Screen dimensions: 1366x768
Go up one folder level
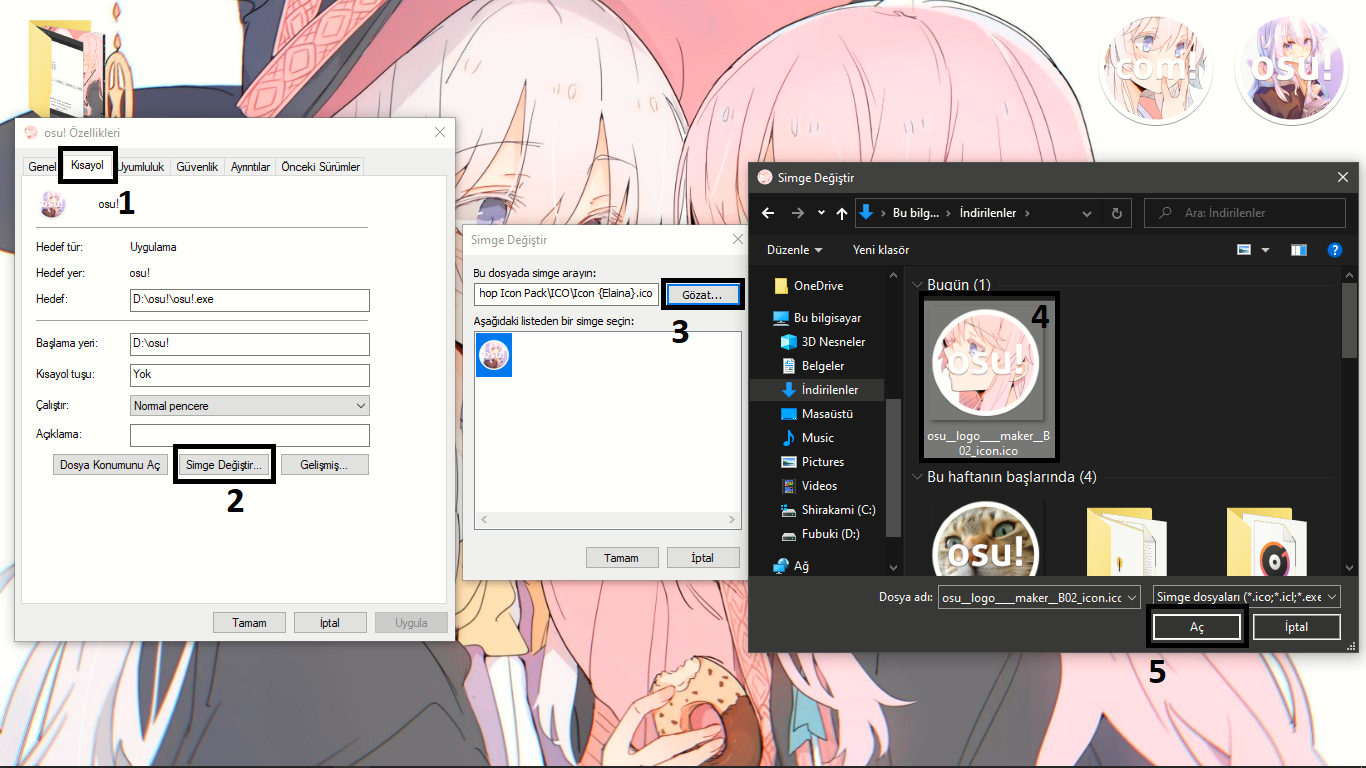point(842,213)
